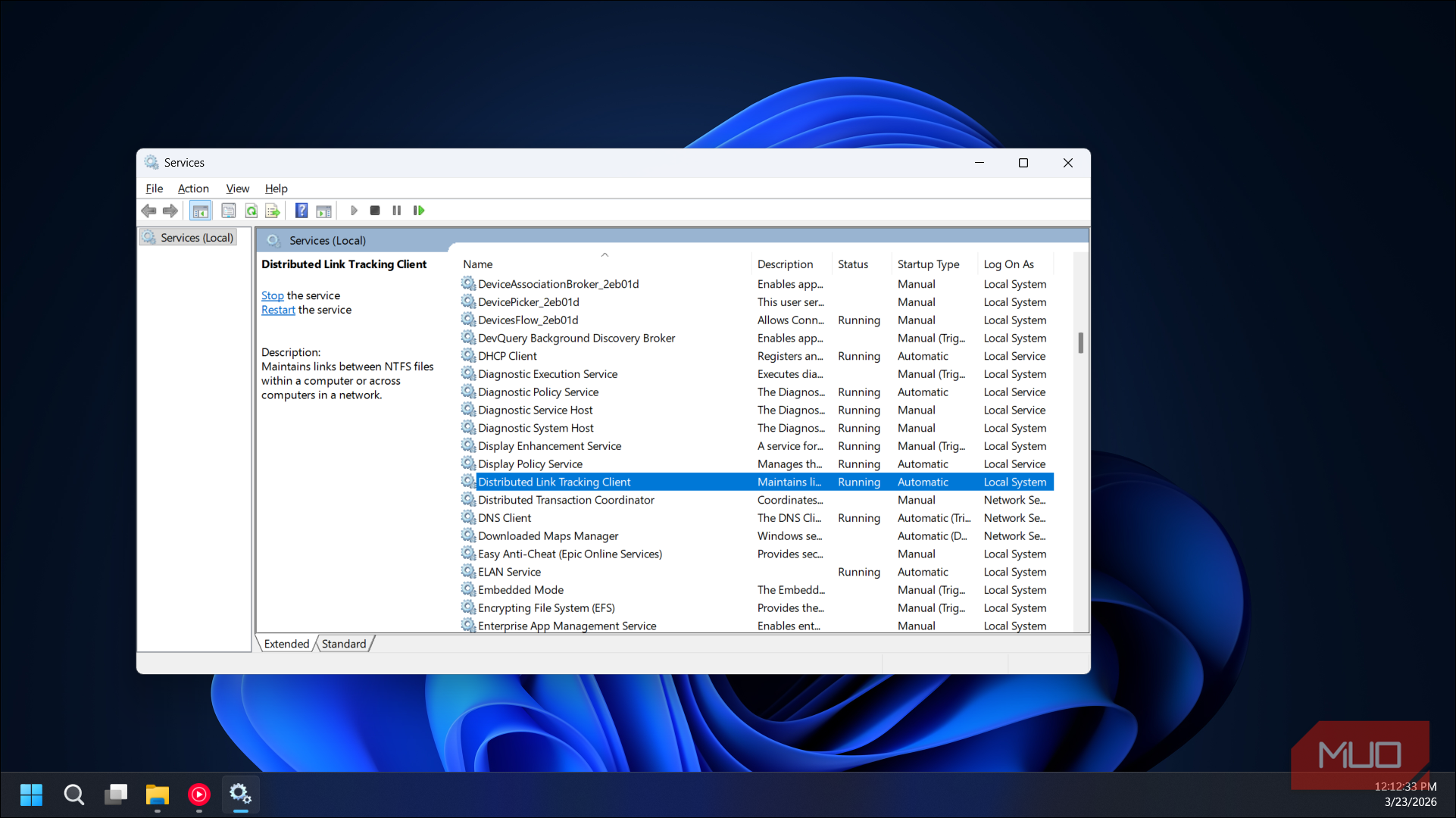Sort by Log On As column header
This screenshot has width=1456, height=818.
(x=1015, y=264)
